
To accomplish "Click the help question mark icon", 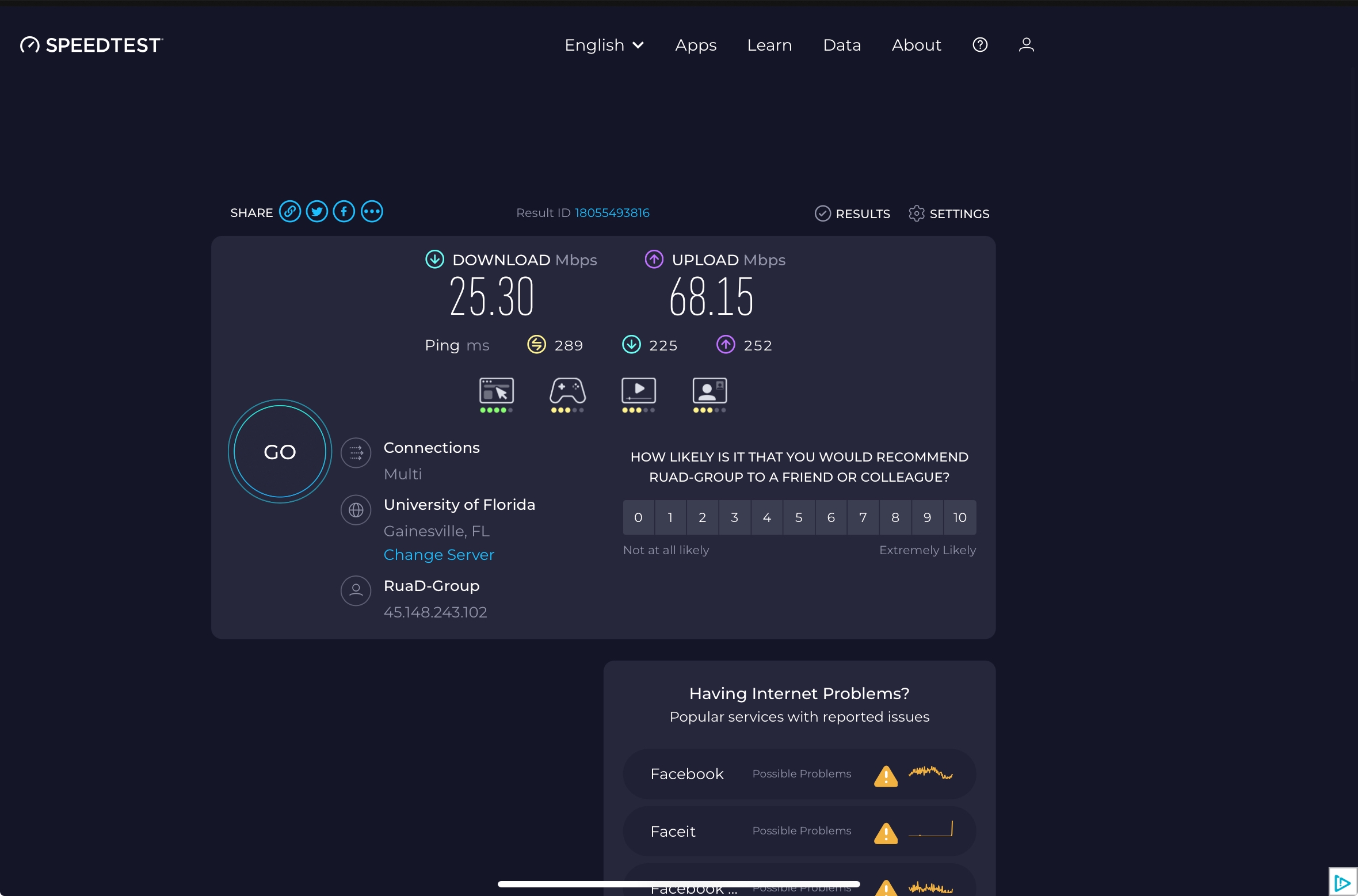I will (x=980, y=45).
